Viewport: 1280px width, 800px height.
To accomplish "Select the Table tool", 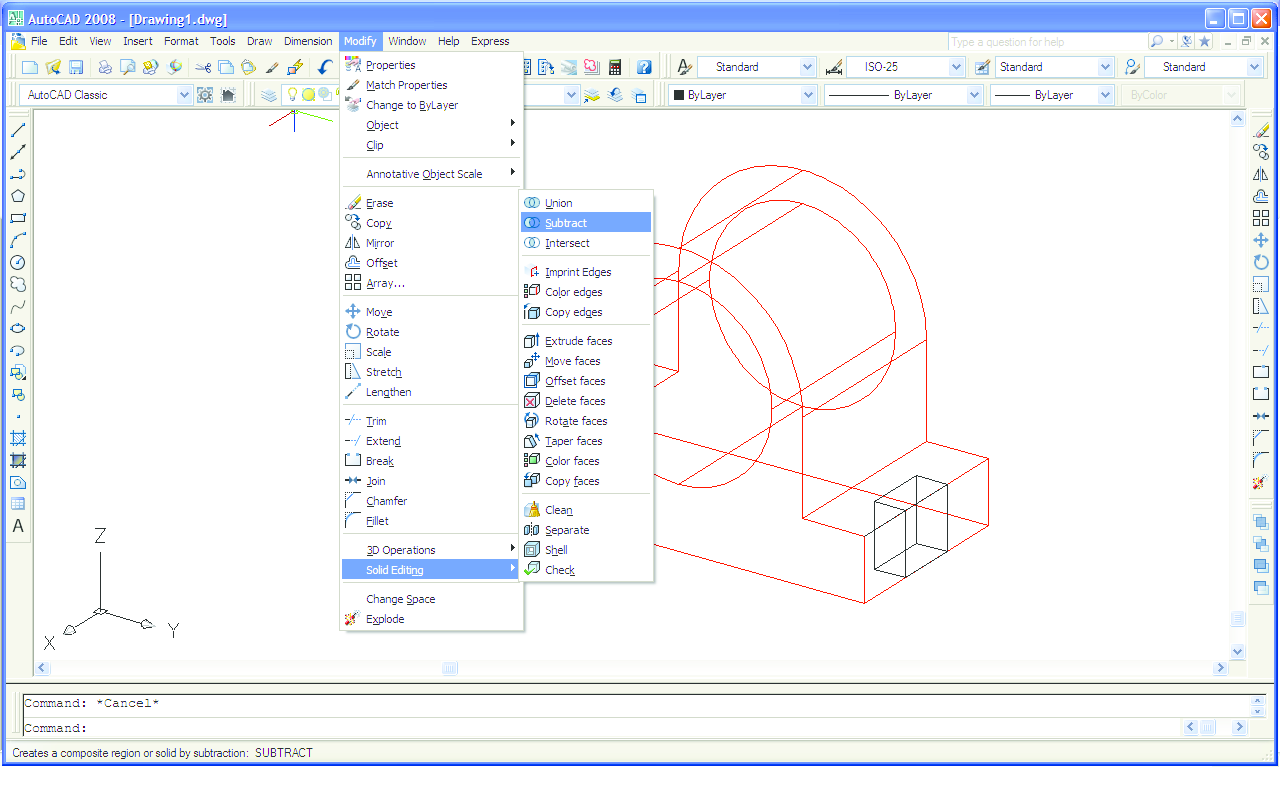I will pos(18,504).
